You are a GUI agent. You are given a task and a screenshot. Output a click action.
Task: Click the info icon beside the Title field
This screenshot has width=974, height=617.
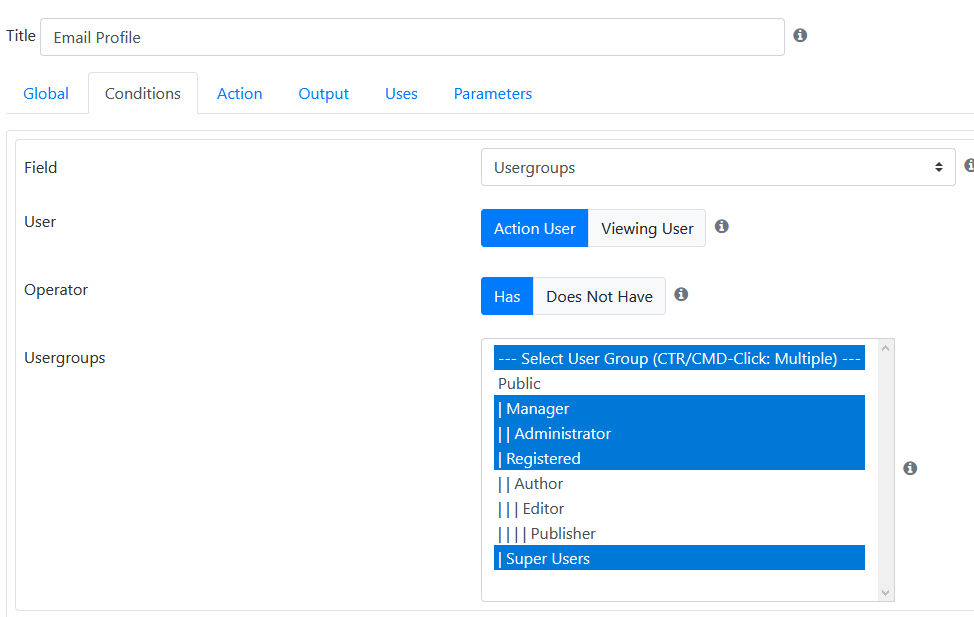point(800,35)
